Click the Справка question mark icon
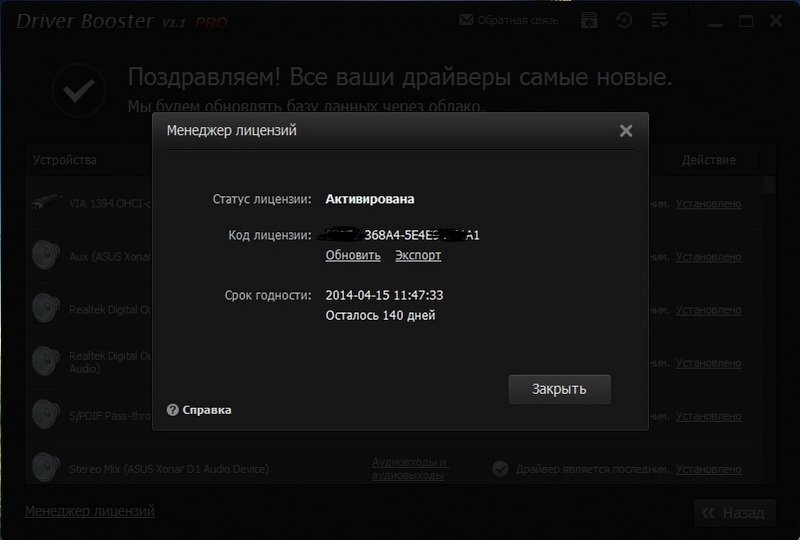 [172, 410]
